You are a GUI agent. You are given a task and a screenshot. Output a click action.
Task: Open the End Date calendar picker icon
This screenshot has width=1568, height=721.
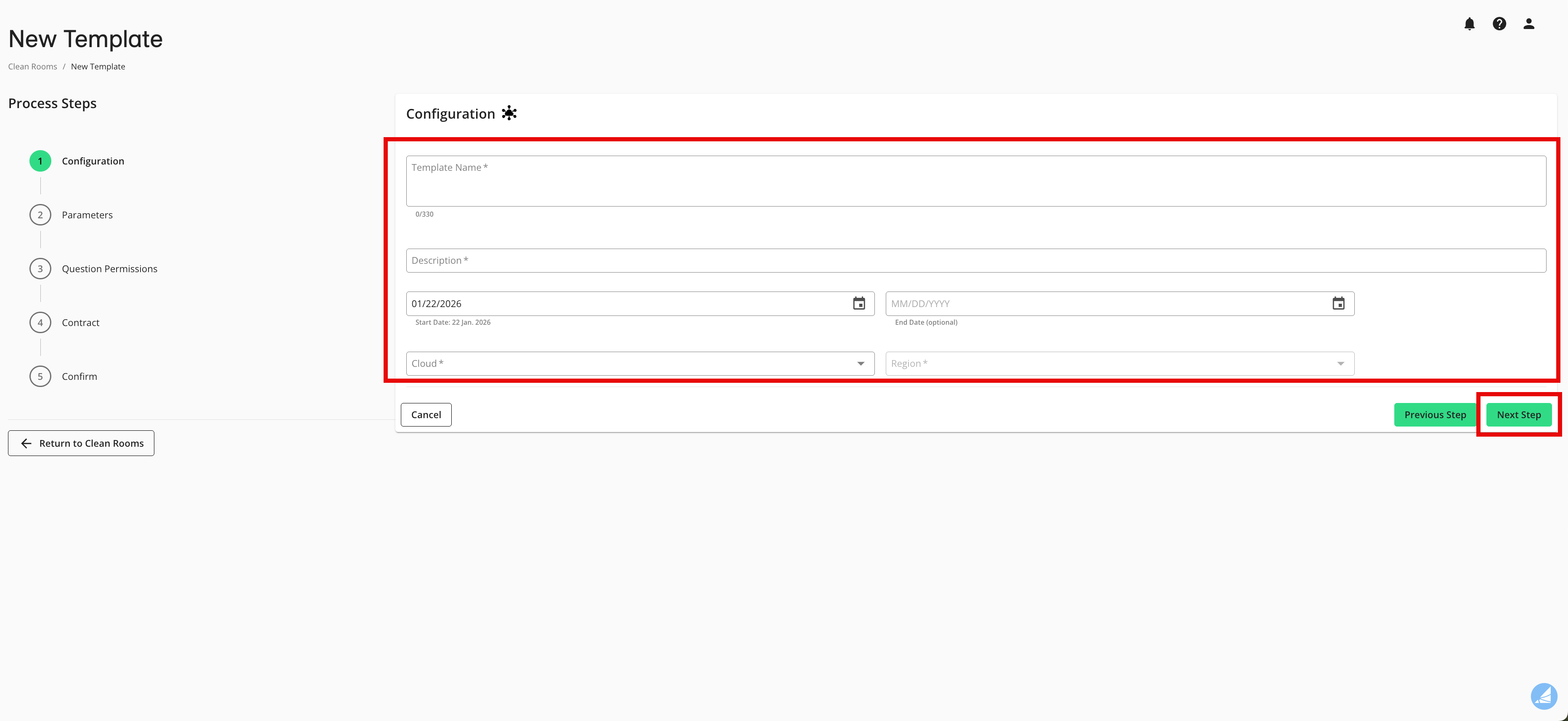tap(1338, 302)
